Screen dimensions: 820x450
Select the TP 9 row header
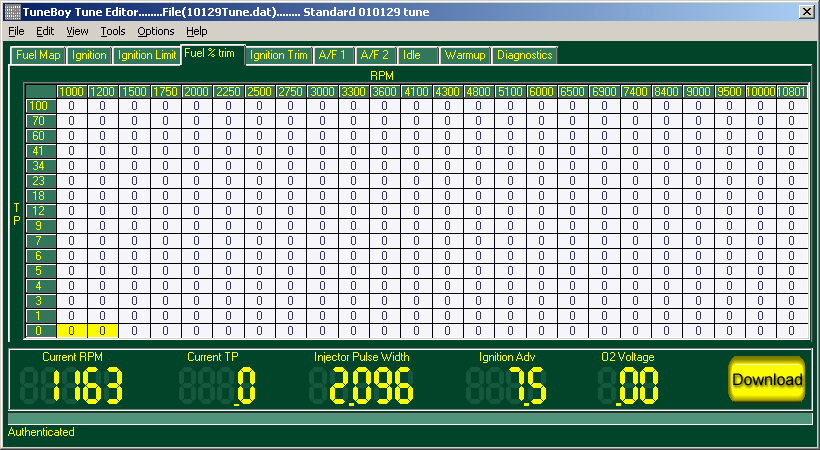pyautogui.click(x=41, y=226)
